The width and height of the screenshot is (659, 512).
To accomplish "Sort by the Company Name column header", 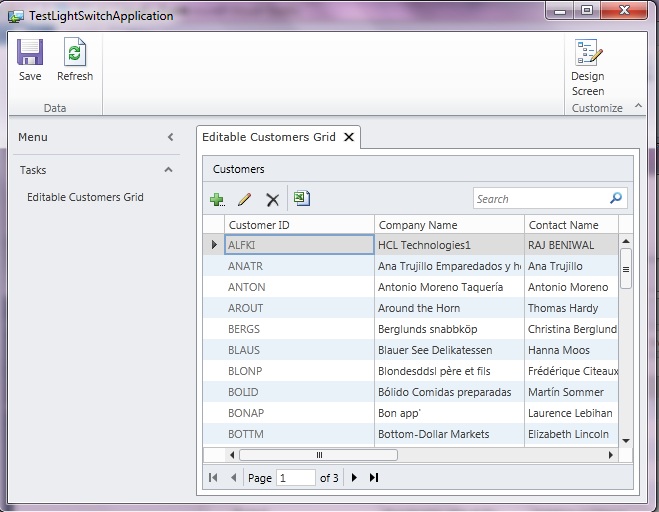I will pos(449,225).
